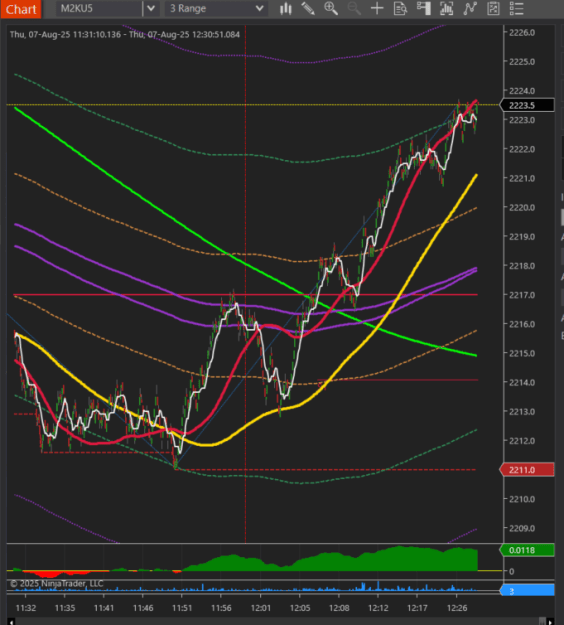The width and height of the screenshot is (564, 625).
Task: Click the 2226.0 price axis label
Action: click(x=522, y=33)
